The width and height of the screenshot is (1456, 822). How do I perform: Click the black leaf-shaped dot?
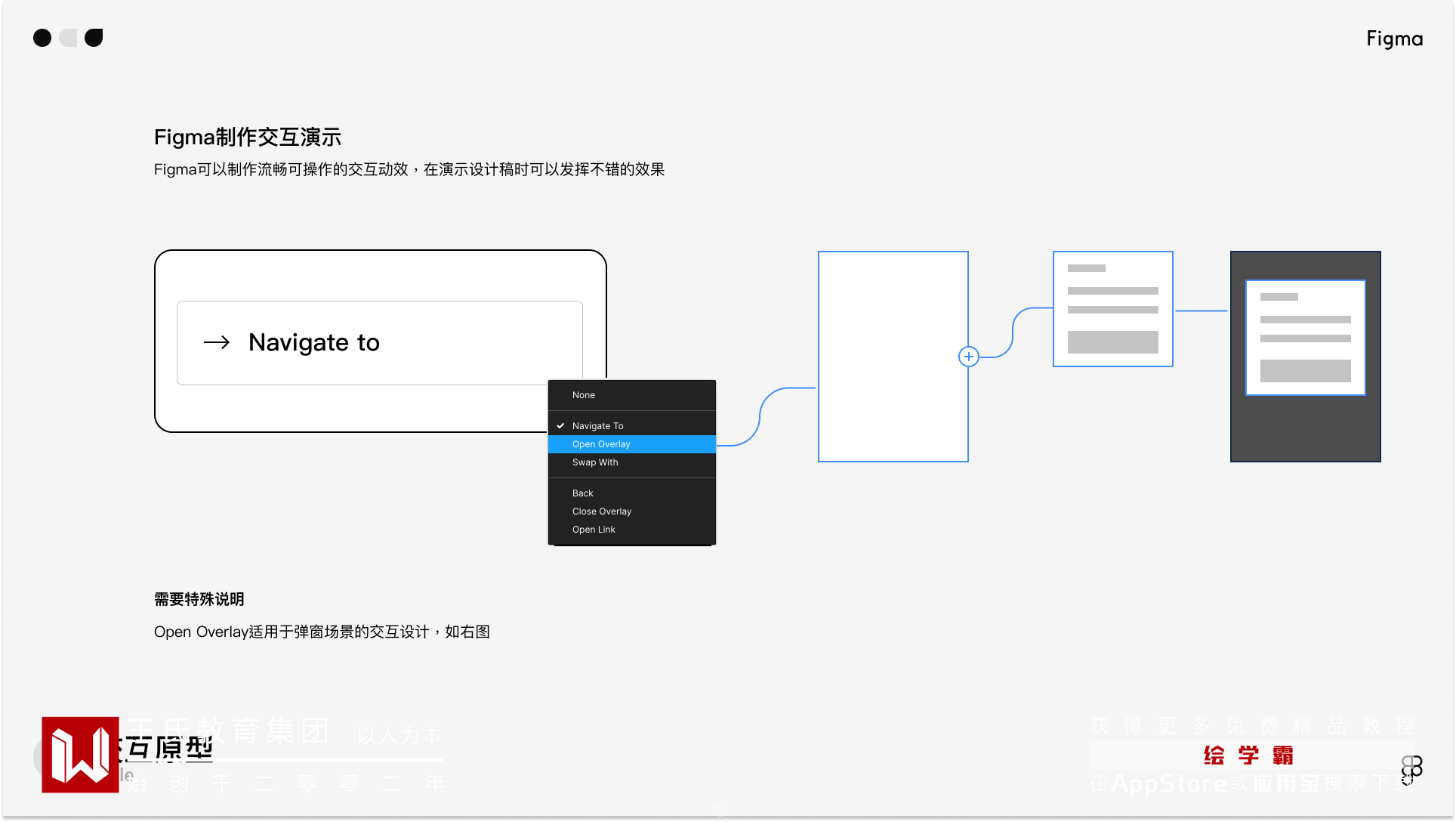(x=94, y=38)
